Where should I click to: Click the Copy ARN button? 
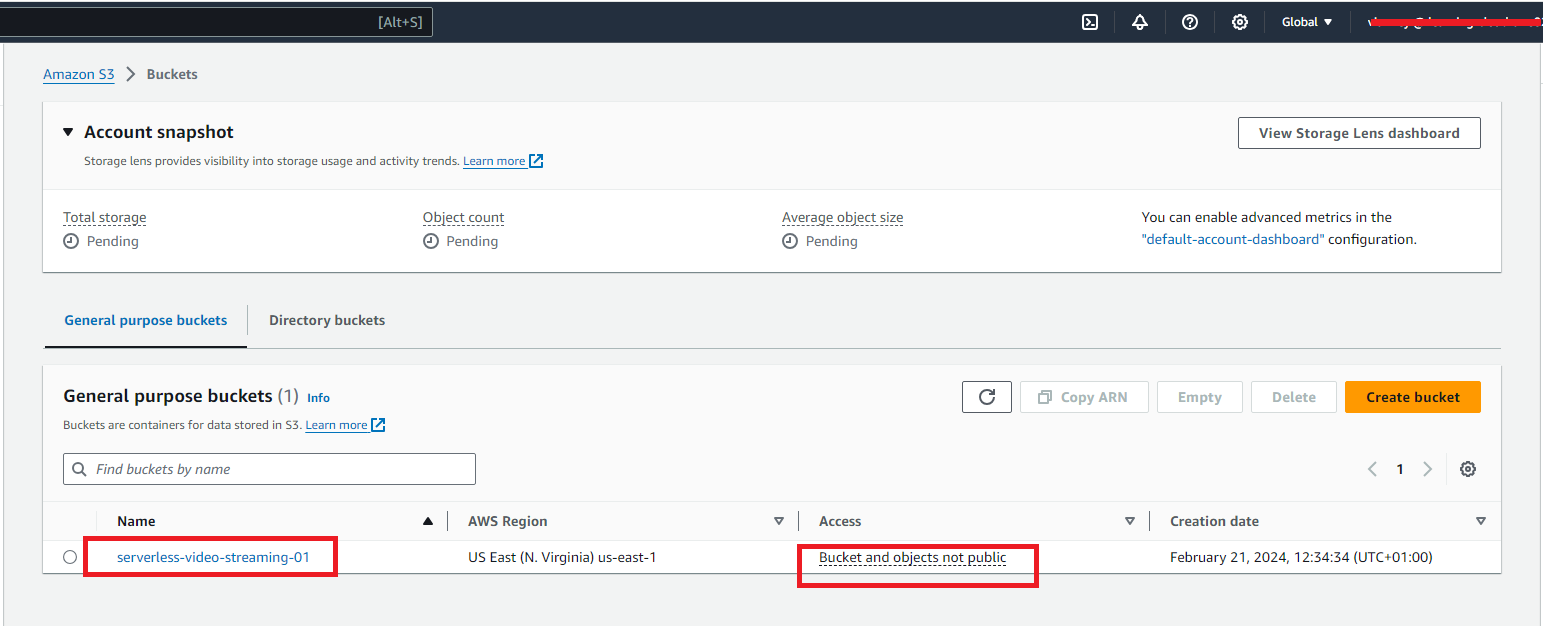tap(1082, 397)
